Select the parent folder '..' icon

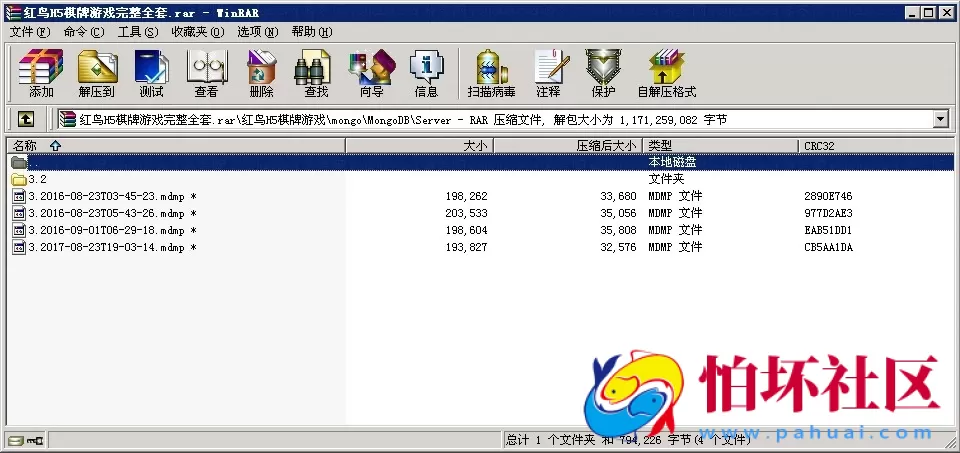[19, 163]
